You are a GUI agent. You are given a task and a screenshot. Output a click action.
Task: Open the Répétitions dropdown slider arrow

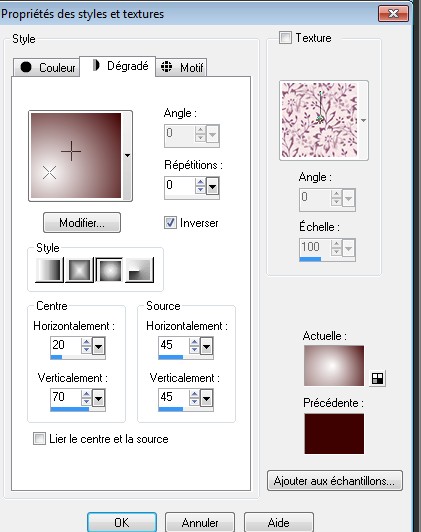tap(212, 186)
